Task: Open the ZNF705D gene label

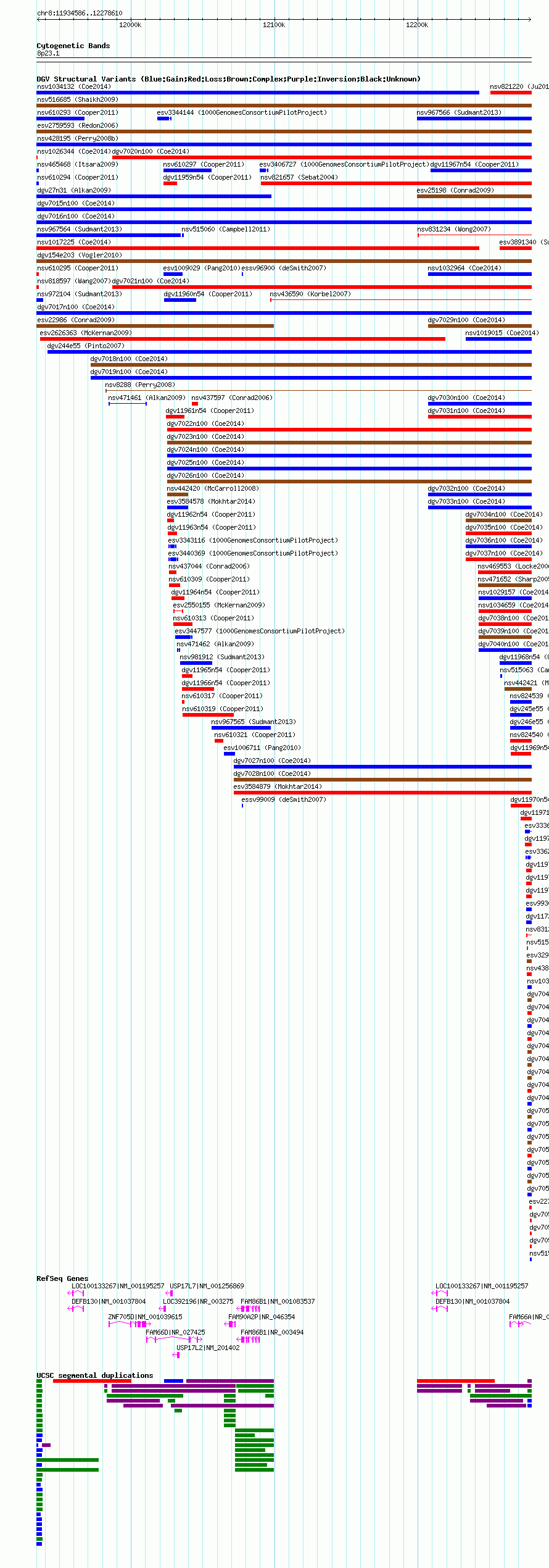Action: [x=146, y=1317]
